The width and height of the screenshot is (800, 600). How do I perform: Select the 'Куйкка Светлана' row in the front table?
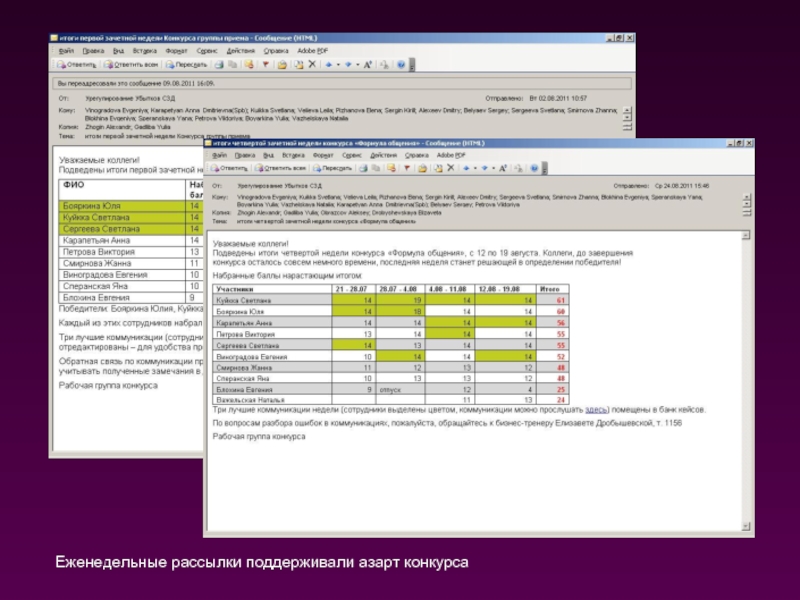391,300
